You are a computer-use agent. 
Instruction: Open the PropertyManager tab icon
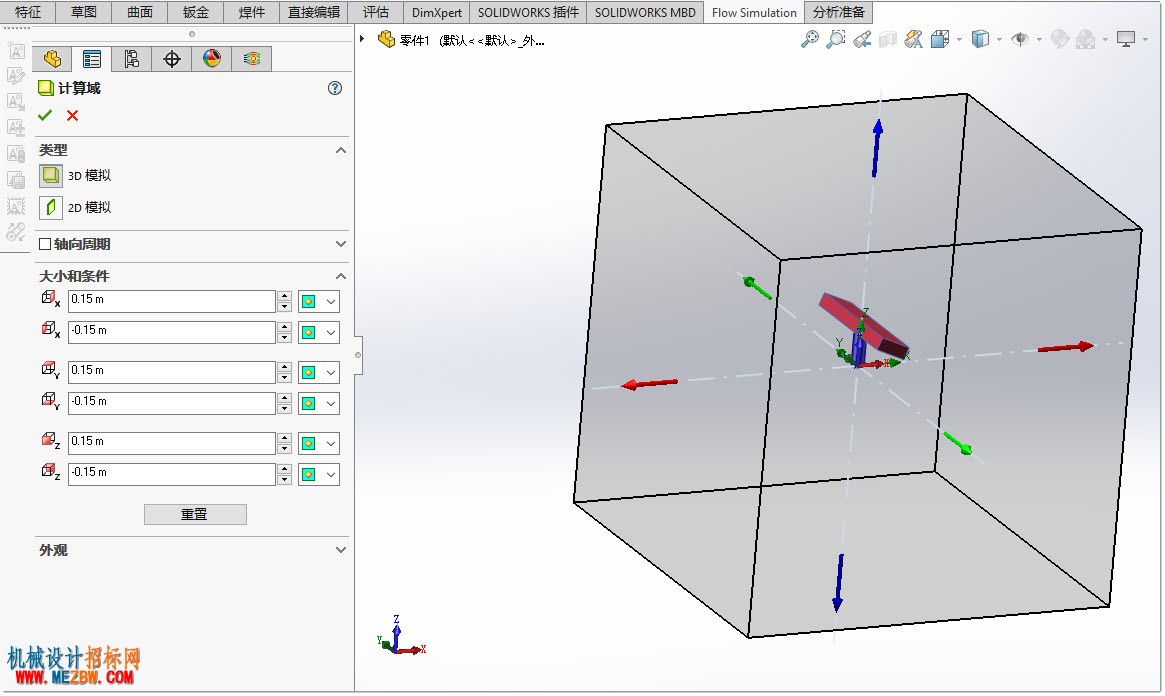click(x=92, y=59)
